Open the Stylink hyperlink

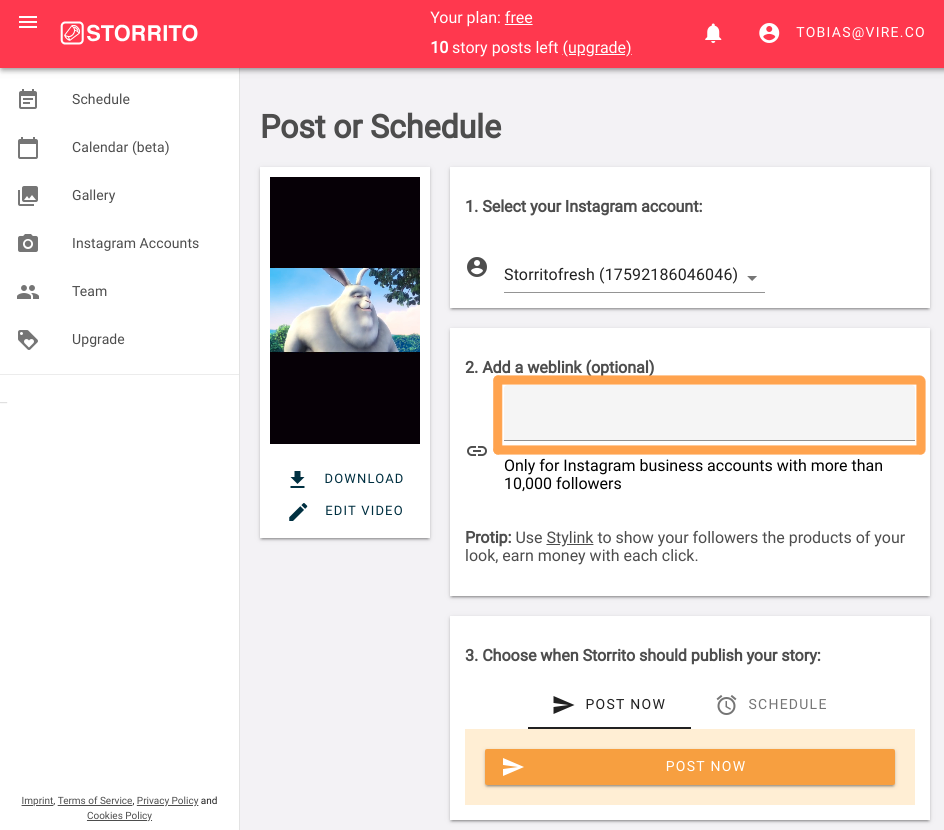570,537
